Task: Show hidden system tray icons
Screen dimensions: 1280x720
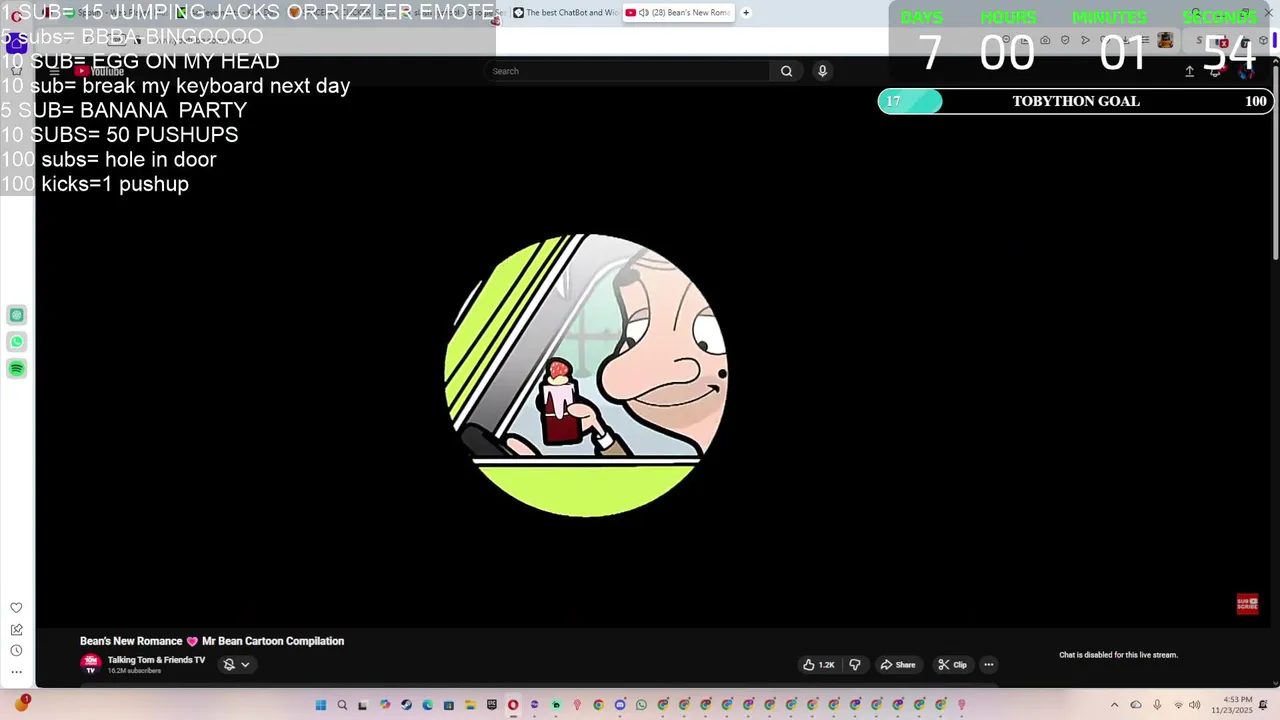Action: pos(1114,705)
